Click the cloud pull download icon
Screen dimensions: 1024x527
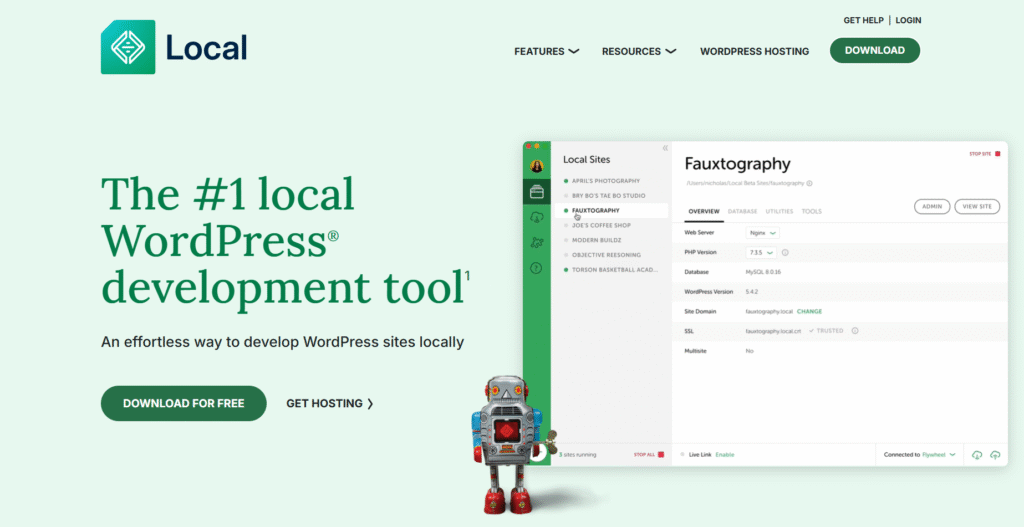[977, 455]
